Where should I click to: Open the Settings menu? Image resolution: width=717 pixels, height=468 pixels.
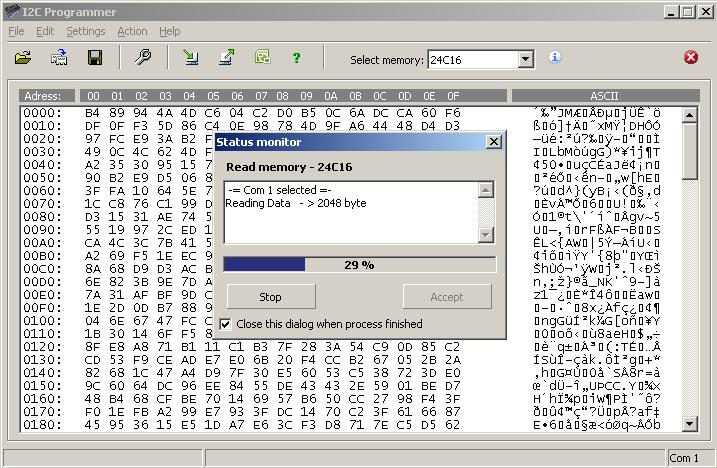[x=86, y=31]
